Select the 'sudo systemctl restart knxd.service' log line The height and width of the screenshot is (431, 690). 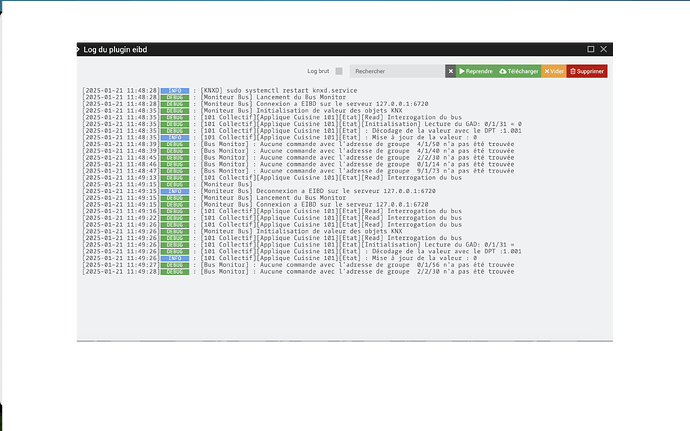[x=220, y=91]
